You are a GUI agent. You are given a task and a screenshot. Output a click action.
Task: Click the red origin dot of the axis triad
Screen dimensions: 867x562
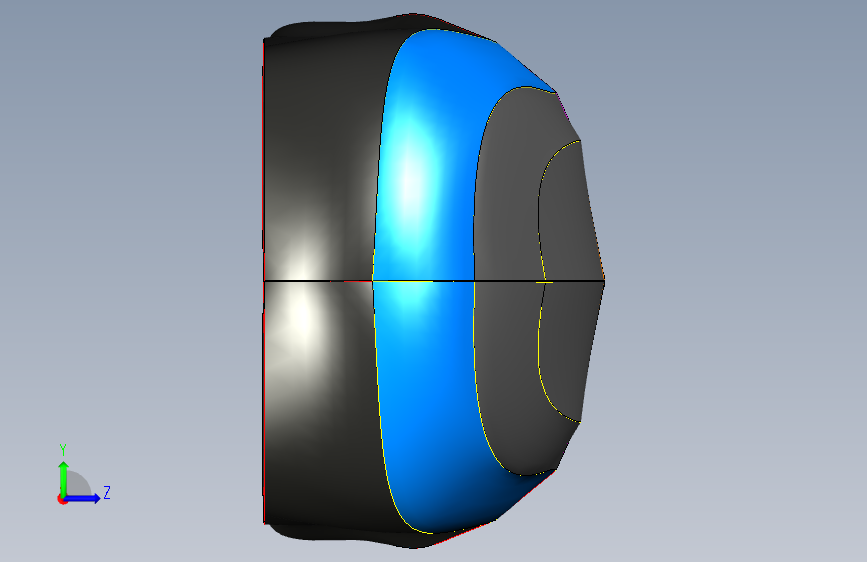point(62,499)
